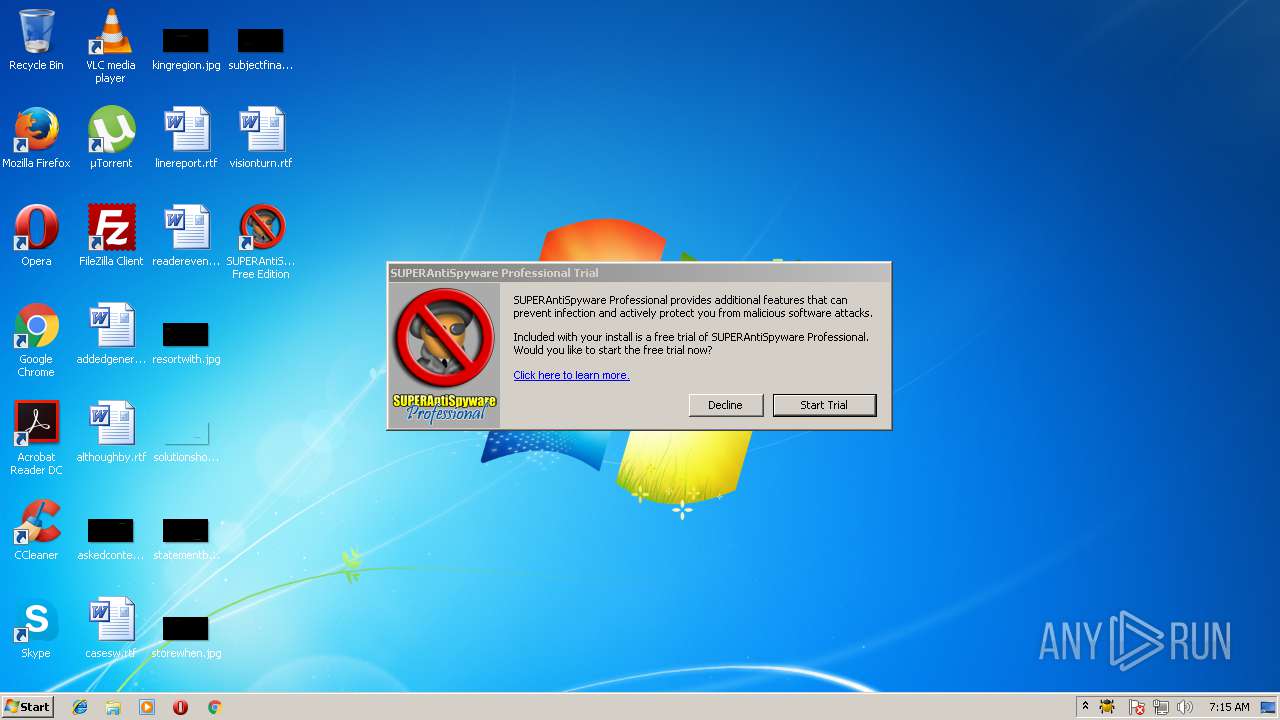Click the SUPERAntiSpyware Professional logo image
Viewport: 1280px width, 720px height.
coord(444,355)
